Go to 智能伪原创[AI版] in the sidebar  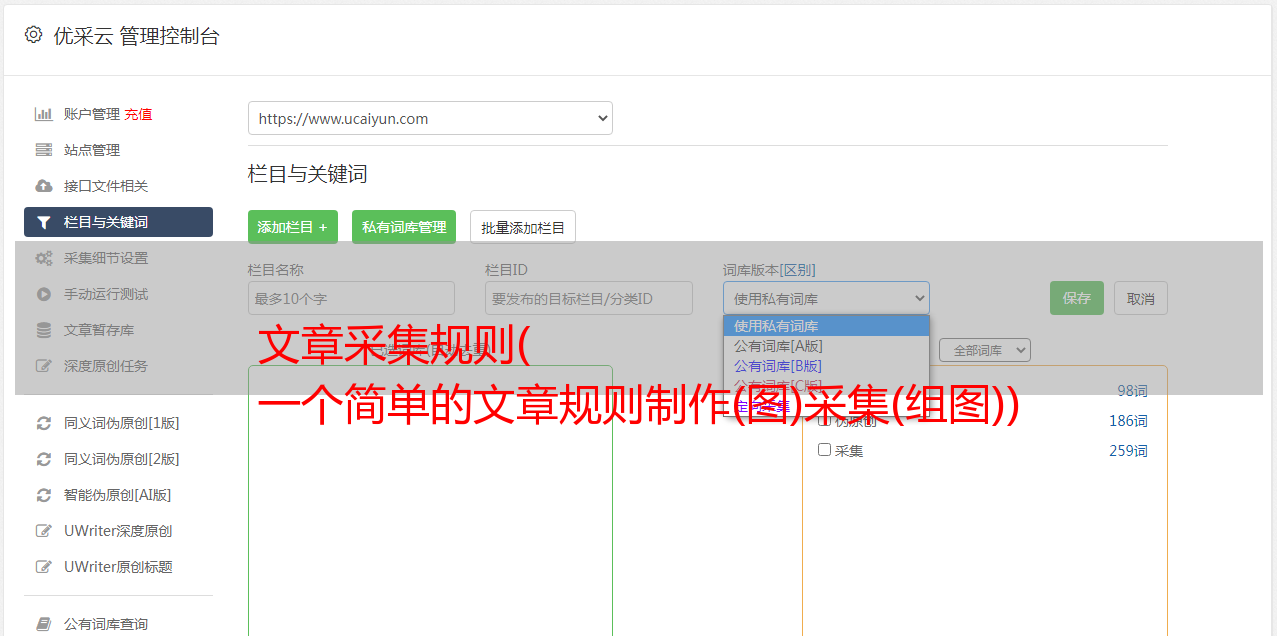tap(117, 495)
